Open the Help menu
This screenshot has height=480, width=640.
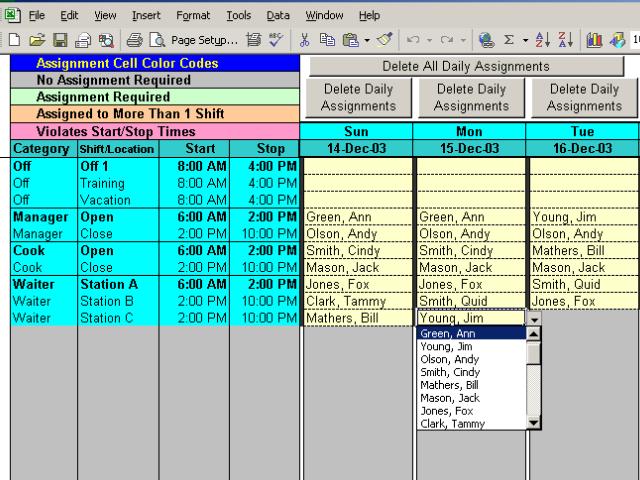tap(369, 16)
